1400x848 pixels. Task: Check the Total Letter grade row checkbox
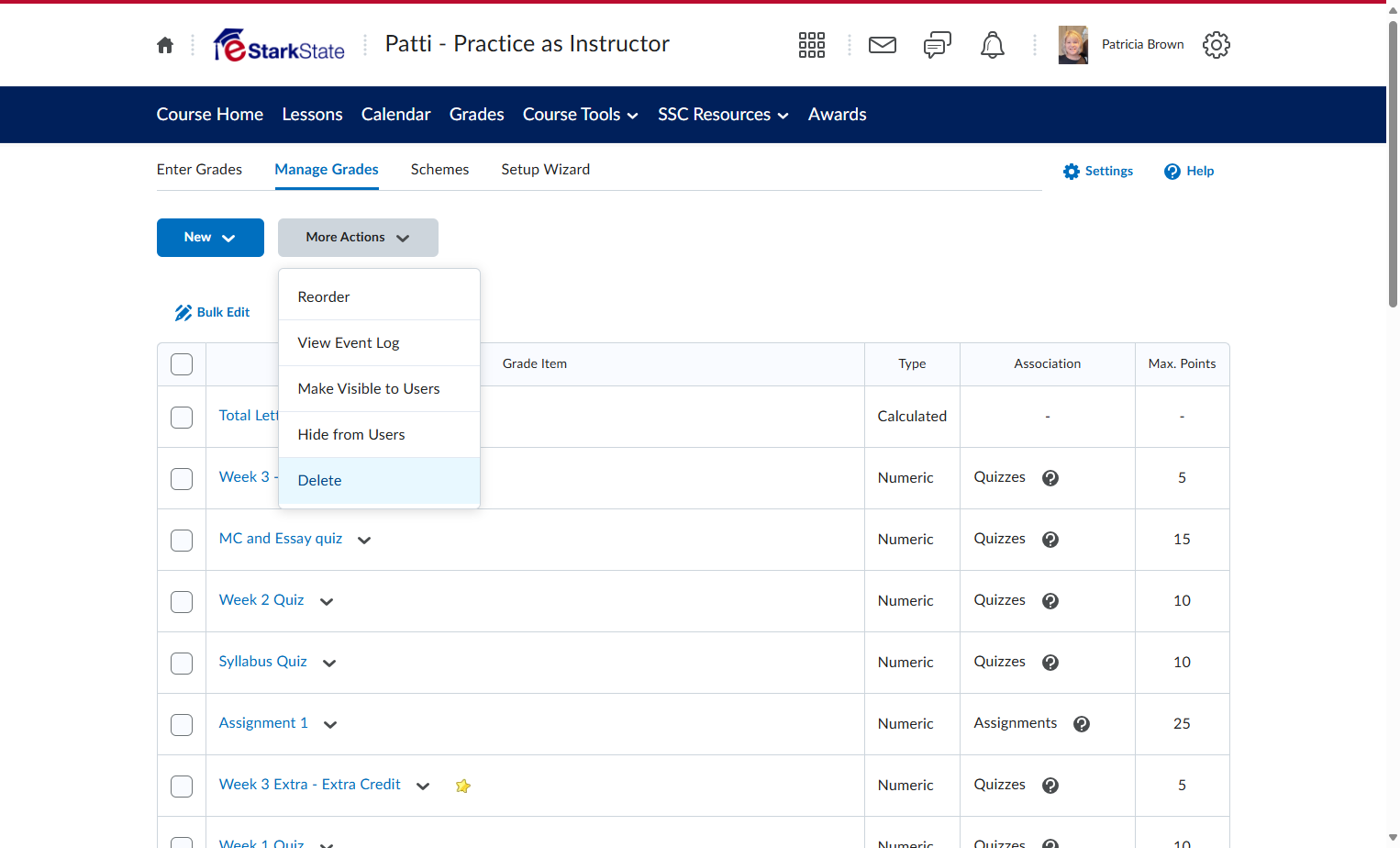(x=182, y=418)
